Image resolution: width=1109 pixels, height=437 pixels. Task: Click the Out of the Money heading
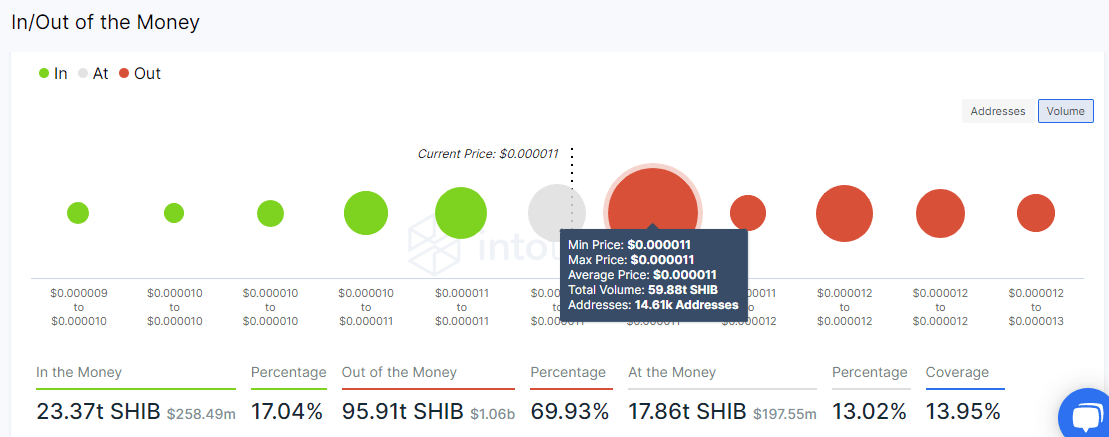(x=399, y=372)
